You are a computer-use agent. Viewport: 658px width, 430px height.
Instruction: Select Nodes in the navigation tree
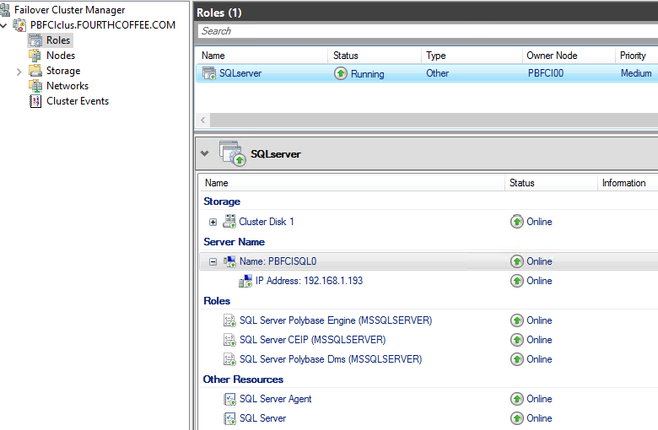click(x=61, y=55)
